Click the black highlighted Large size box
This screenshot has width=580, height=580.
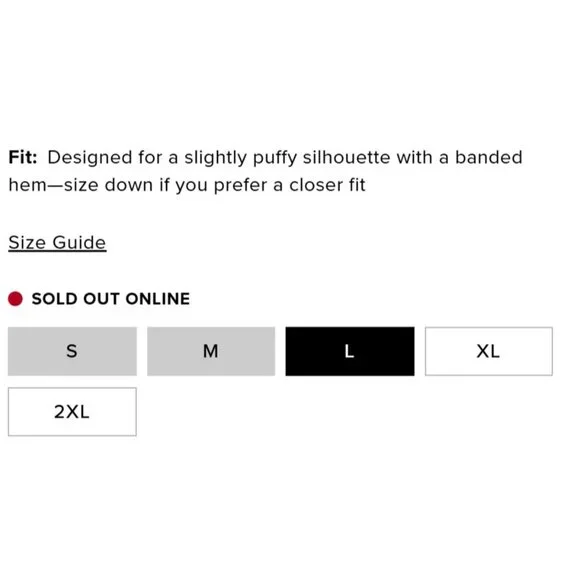point(350,351)
